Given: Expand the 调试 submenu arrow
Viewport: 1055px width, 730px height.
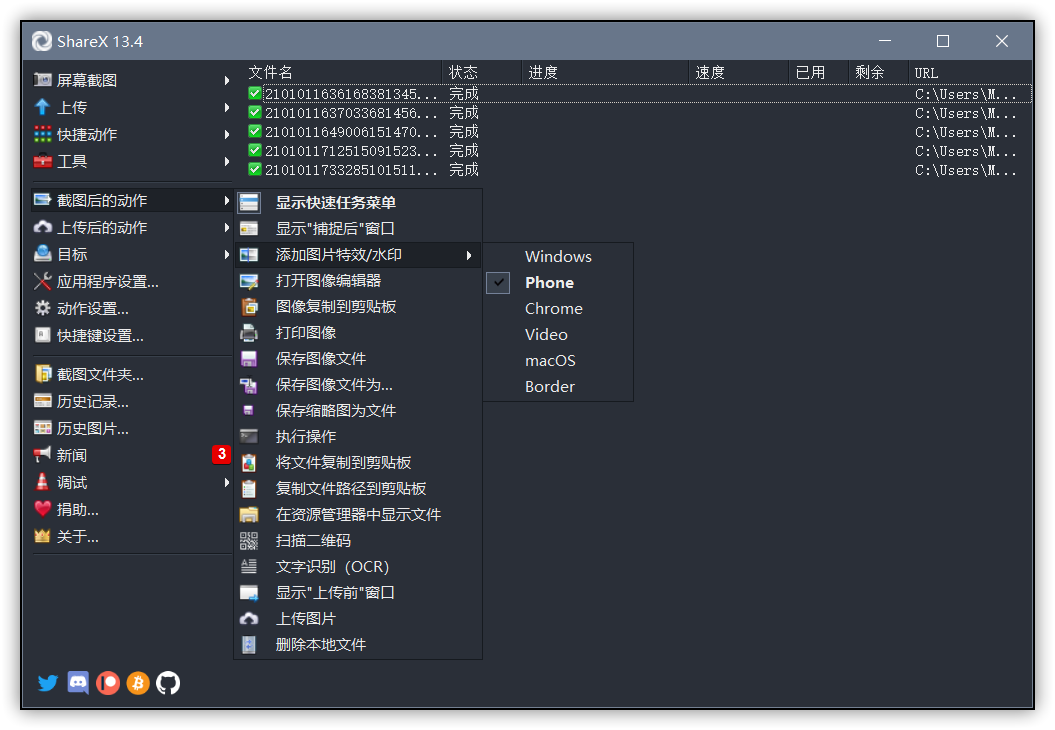Looking at the screenshot, I should 227,482.
